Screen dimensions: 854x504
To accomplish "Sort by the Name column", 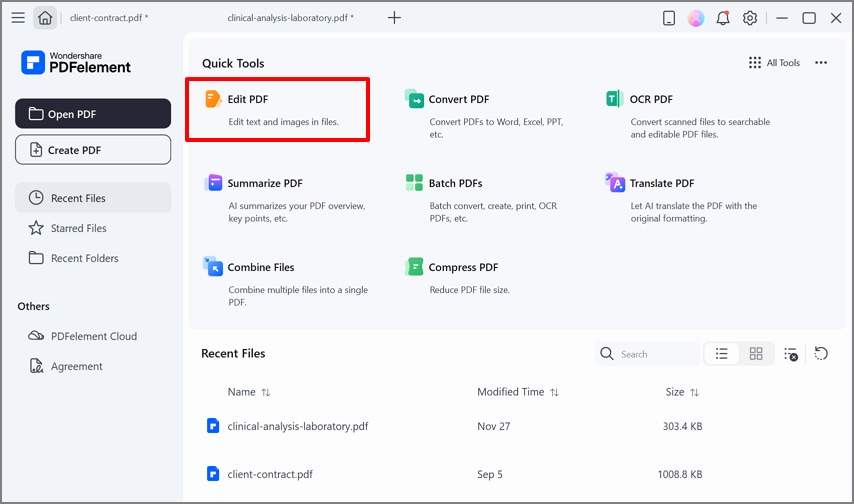I will point(249,392).
